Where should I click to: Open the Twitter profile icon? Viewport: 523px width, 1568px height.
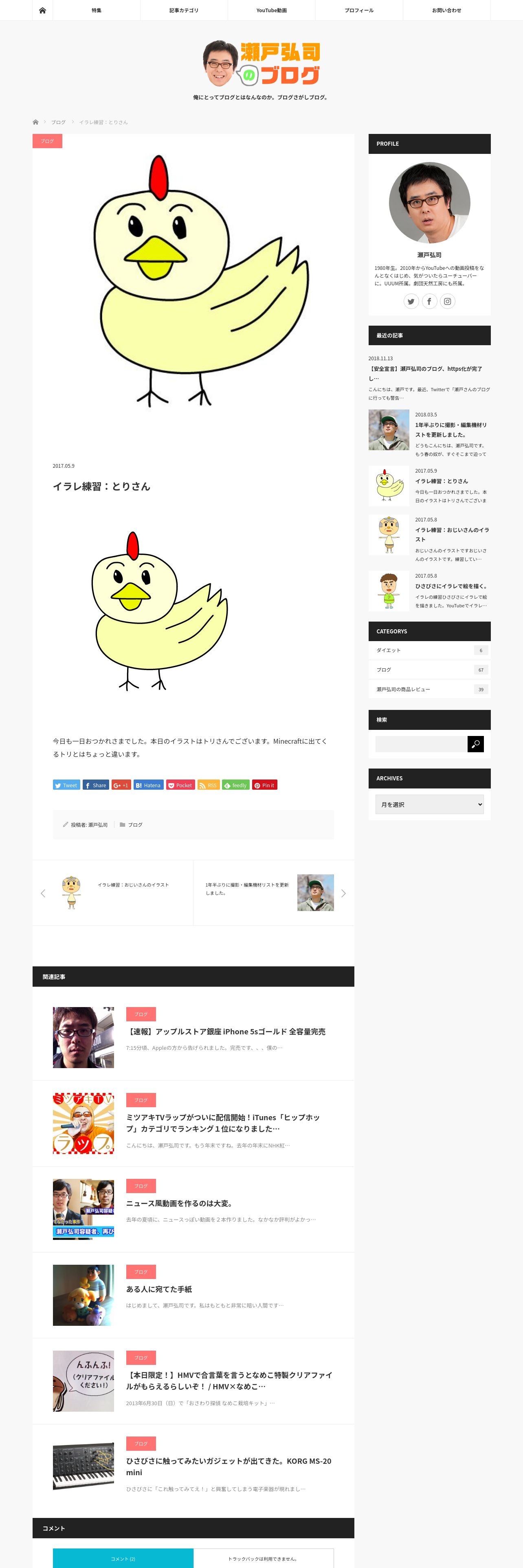coord(411,301)
